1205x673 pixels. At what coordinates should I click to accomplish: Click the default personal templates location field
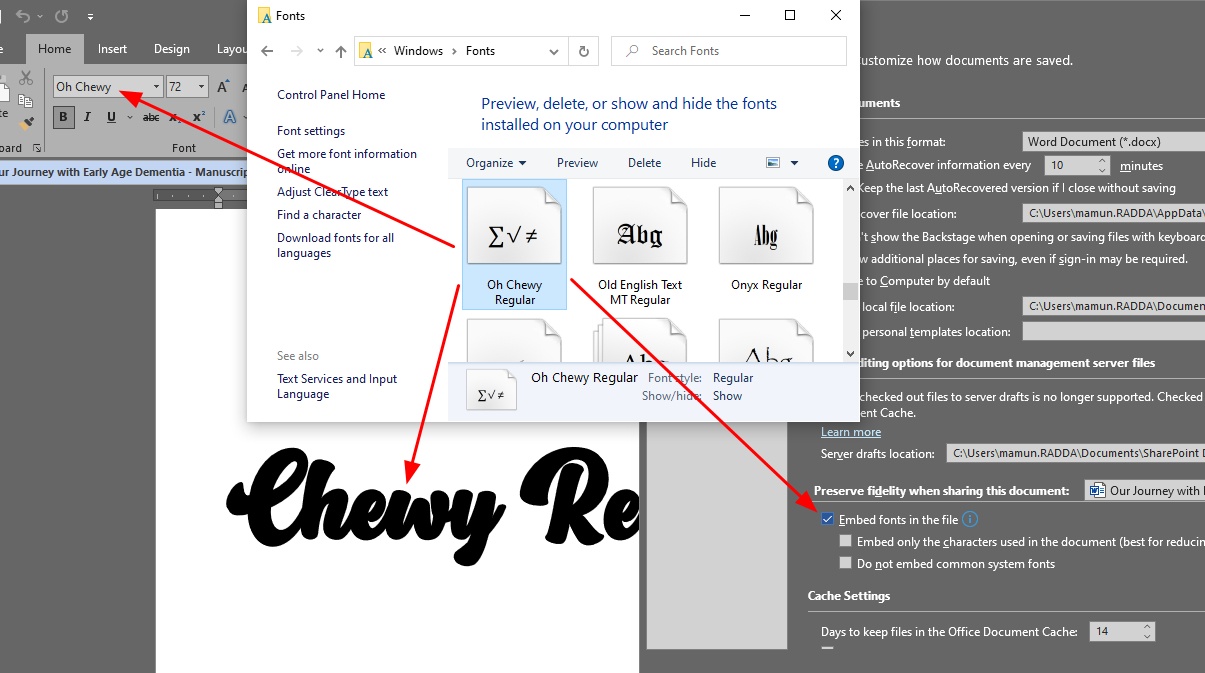1113,331
